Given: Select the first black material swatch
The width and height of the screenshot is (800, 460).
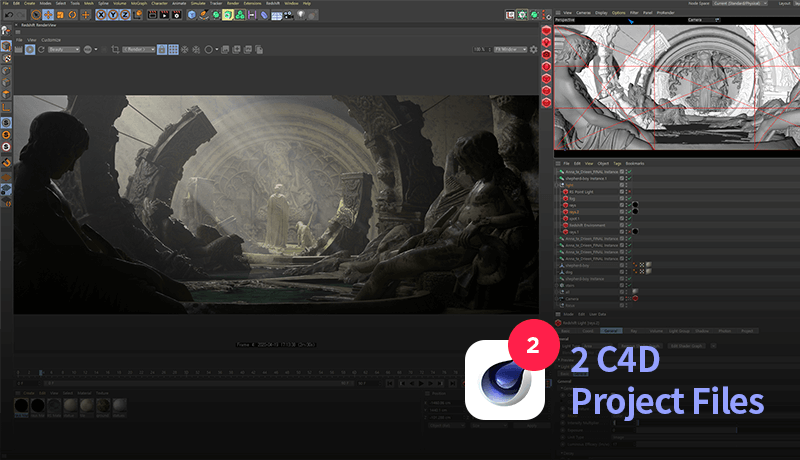Looking at the screenshot, I should [21, 406].
